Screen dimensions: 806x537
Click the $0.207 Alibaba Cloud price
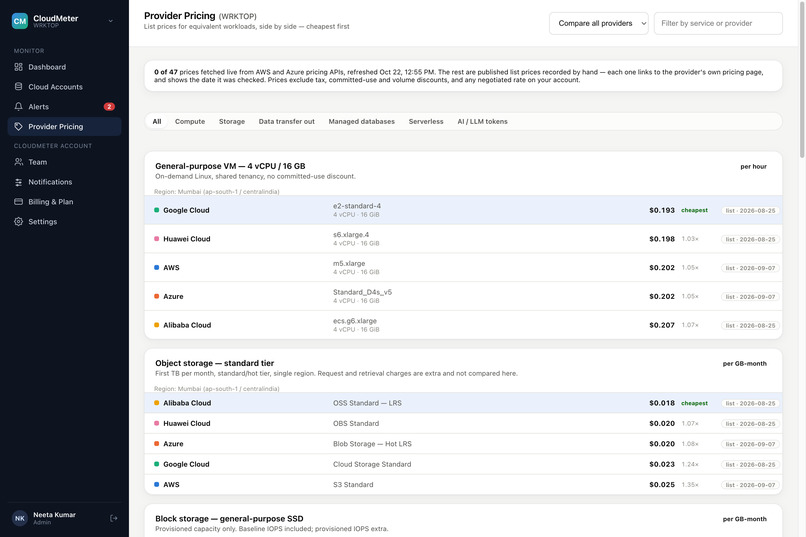tap(662, 325)
